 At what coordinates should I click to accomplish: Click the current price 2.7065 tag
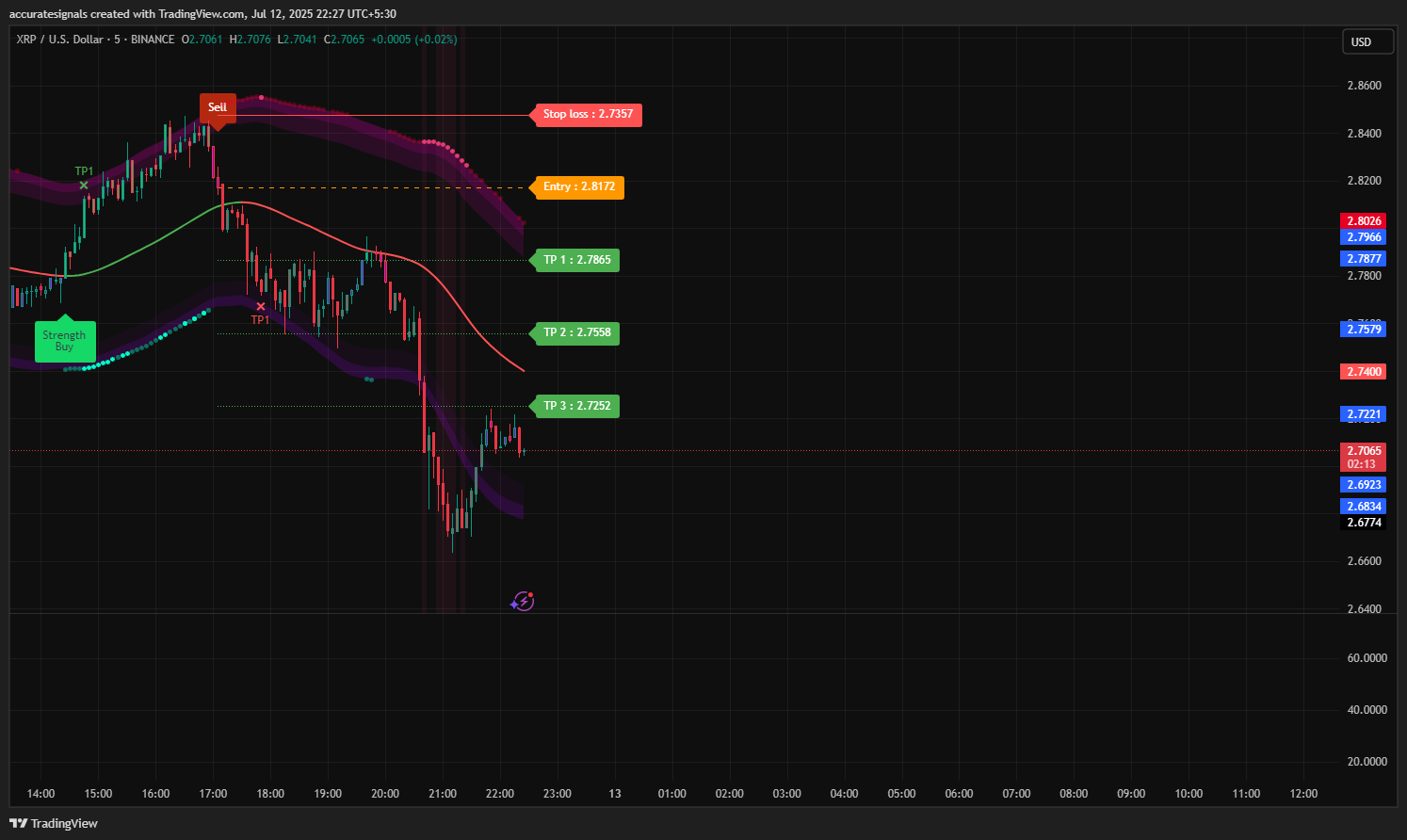(1364, 451)
